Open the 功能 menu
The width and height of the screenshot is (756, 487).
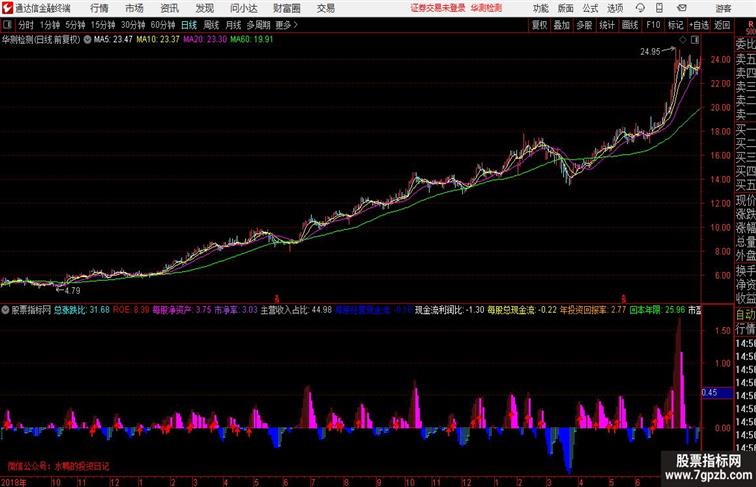540,8
